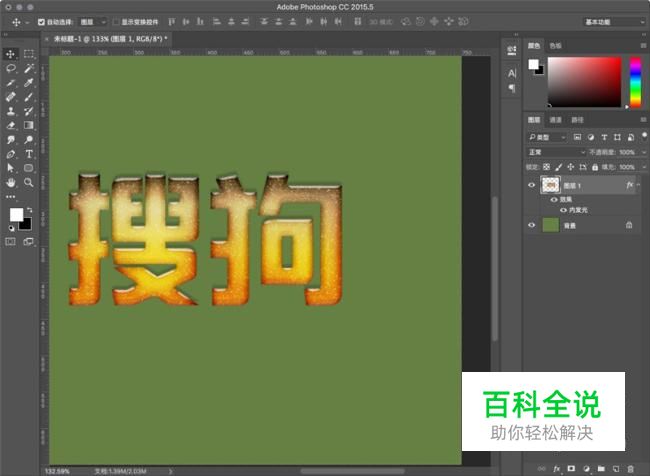
Task: Reset toolbox colors to default black and white
Action: [x=12, y=228]
